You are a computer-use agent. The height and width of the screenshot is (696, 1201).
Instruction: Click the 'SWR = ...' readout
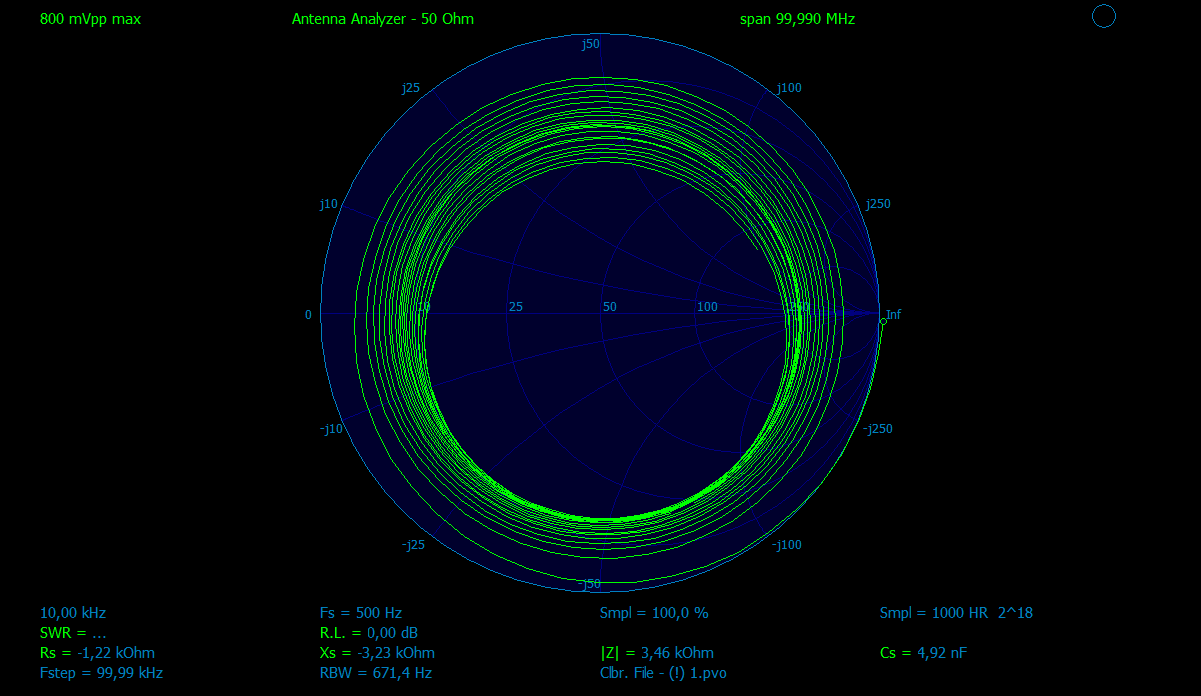(x=73, y=633)
